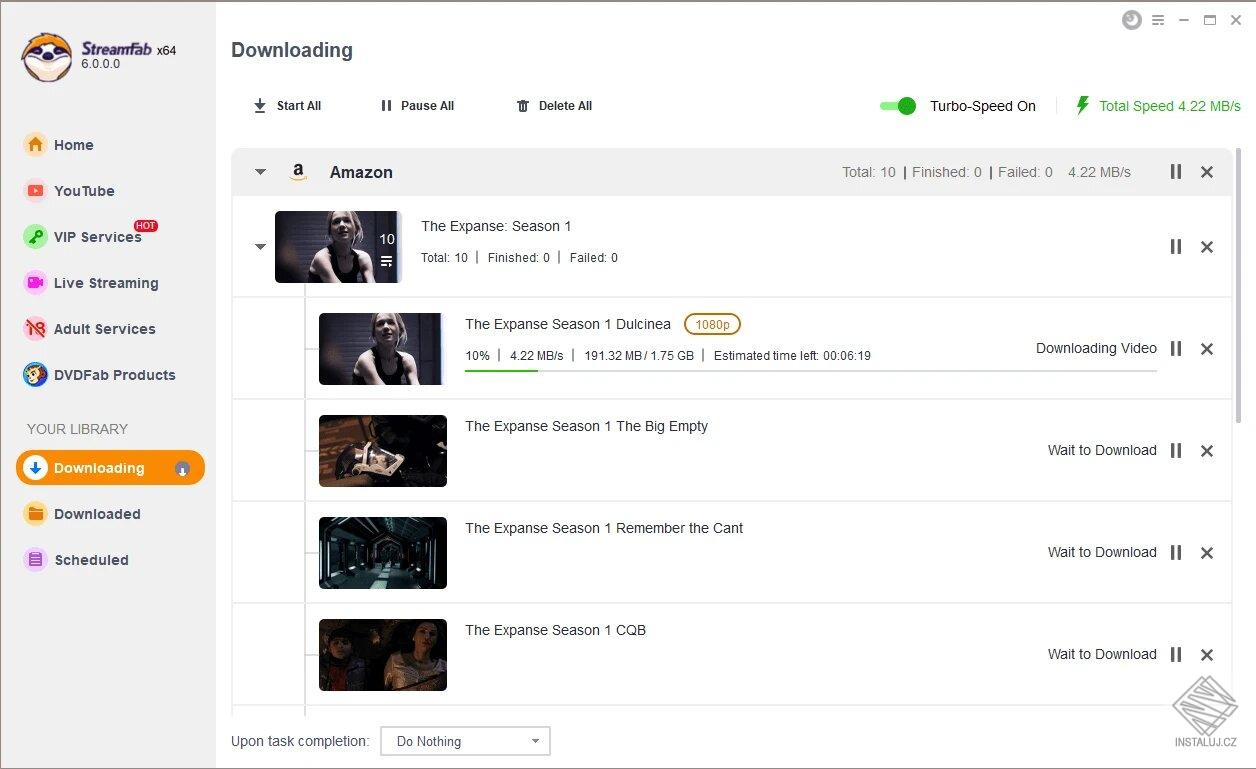Toggle Turbo-Speed switch off
Screen dimensions: 1256x769
click(898, 106)
